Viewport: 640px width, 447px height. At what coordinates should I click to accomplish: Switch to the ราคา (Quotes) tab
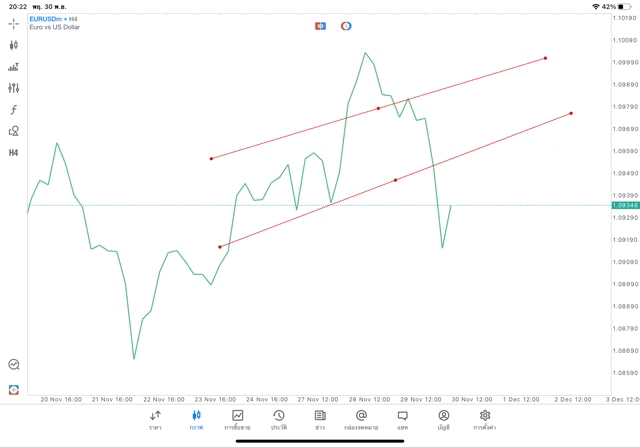coord(155,419)
